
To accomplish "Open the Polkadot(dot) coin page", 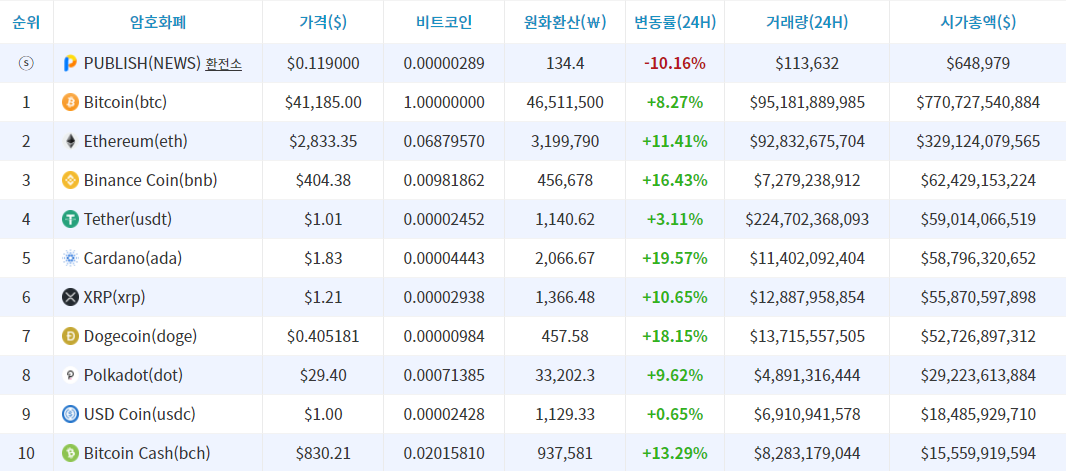I will pos(133,375).
